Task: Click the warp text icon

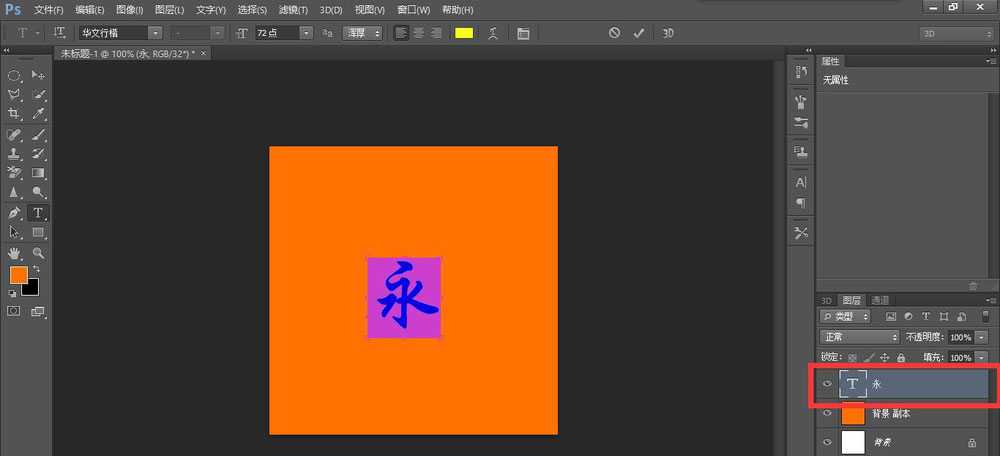Action: click(493, 33)
